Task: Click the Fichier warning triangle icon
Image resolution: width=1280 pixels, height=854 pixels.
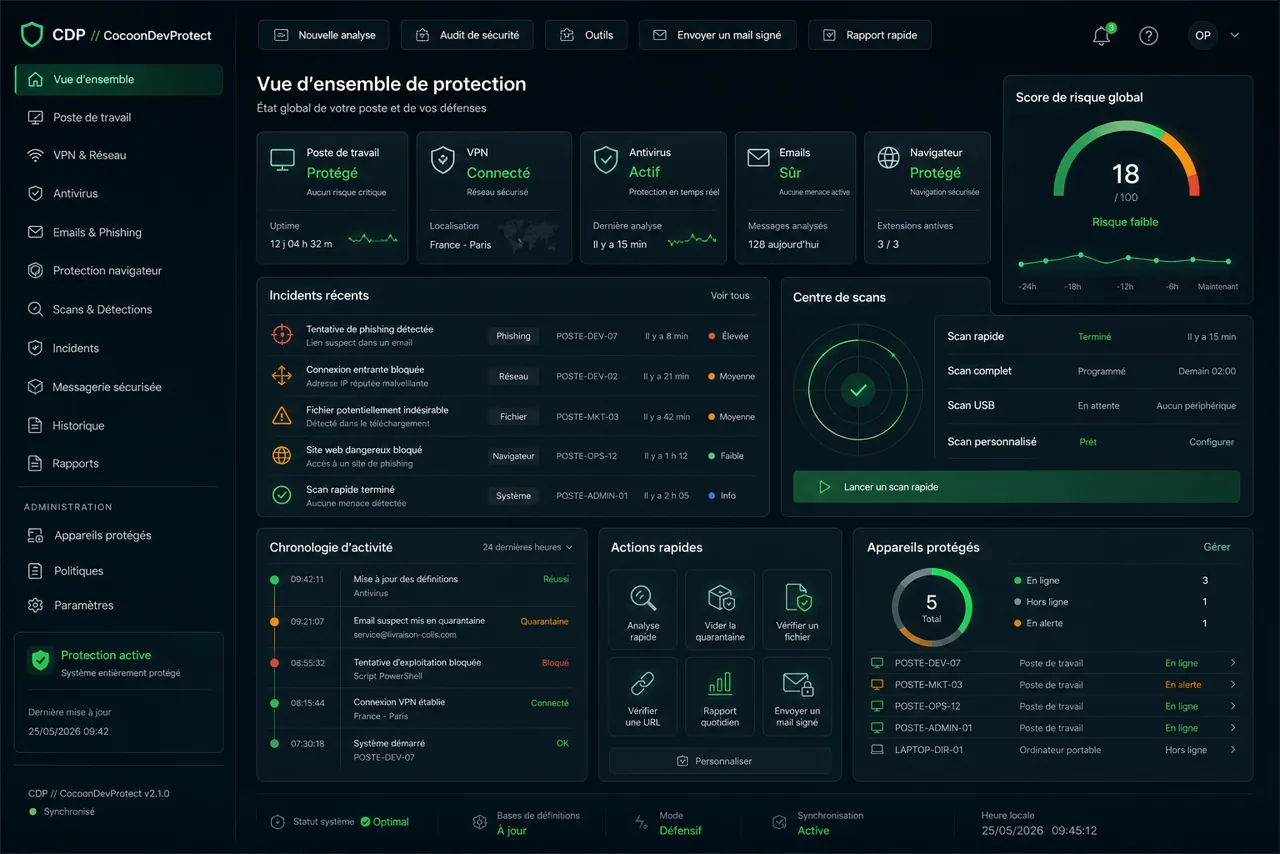Action: click(282, 415)
